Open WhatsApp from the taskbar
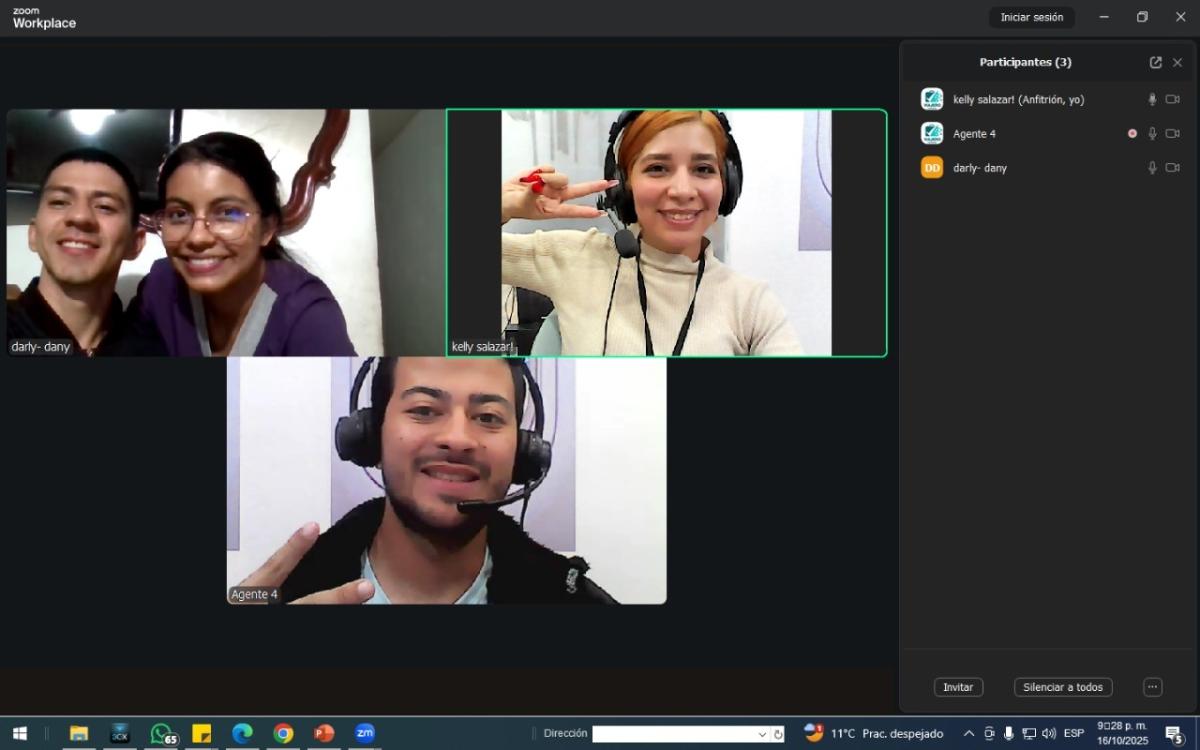Viewport: 1200px width, 750px height. [x=162, y=734]
